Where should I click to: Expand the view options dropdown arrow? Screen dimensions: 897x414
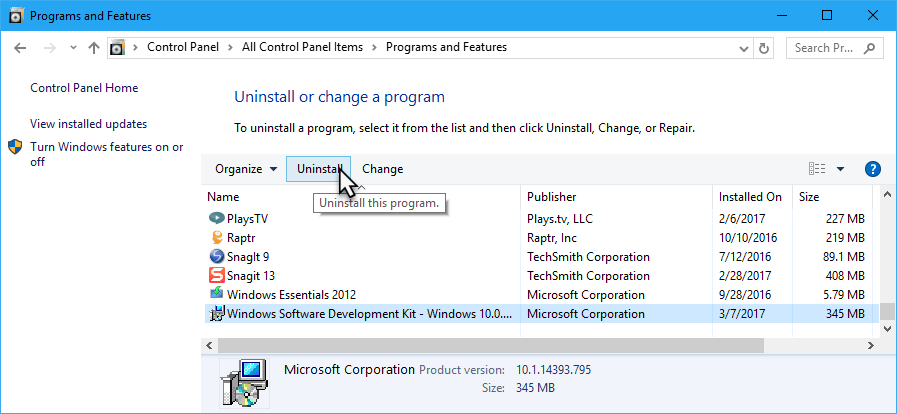click(840, 169)
